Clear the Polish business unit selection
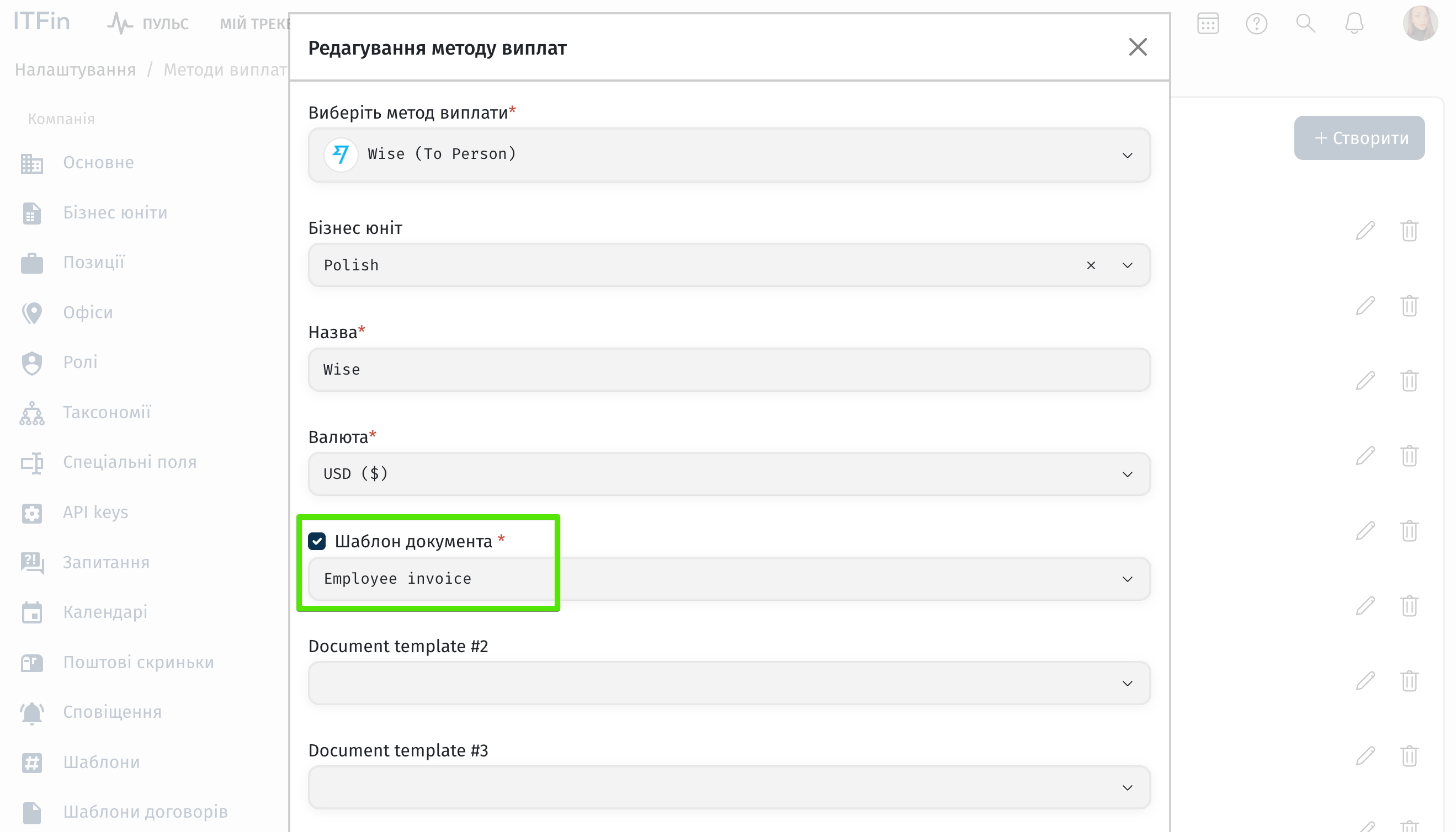 (x=1091, y=265)
